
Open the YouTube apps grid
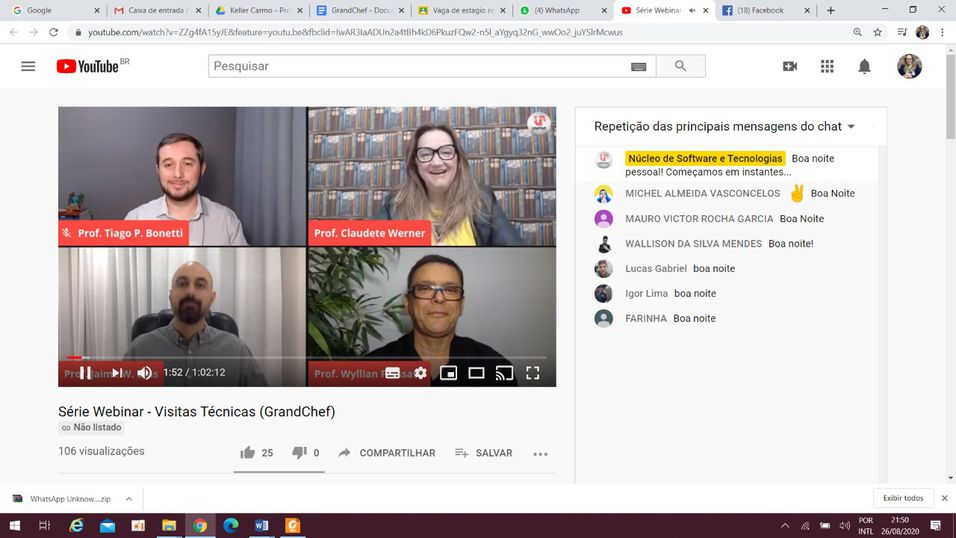(x=827, y=66)
